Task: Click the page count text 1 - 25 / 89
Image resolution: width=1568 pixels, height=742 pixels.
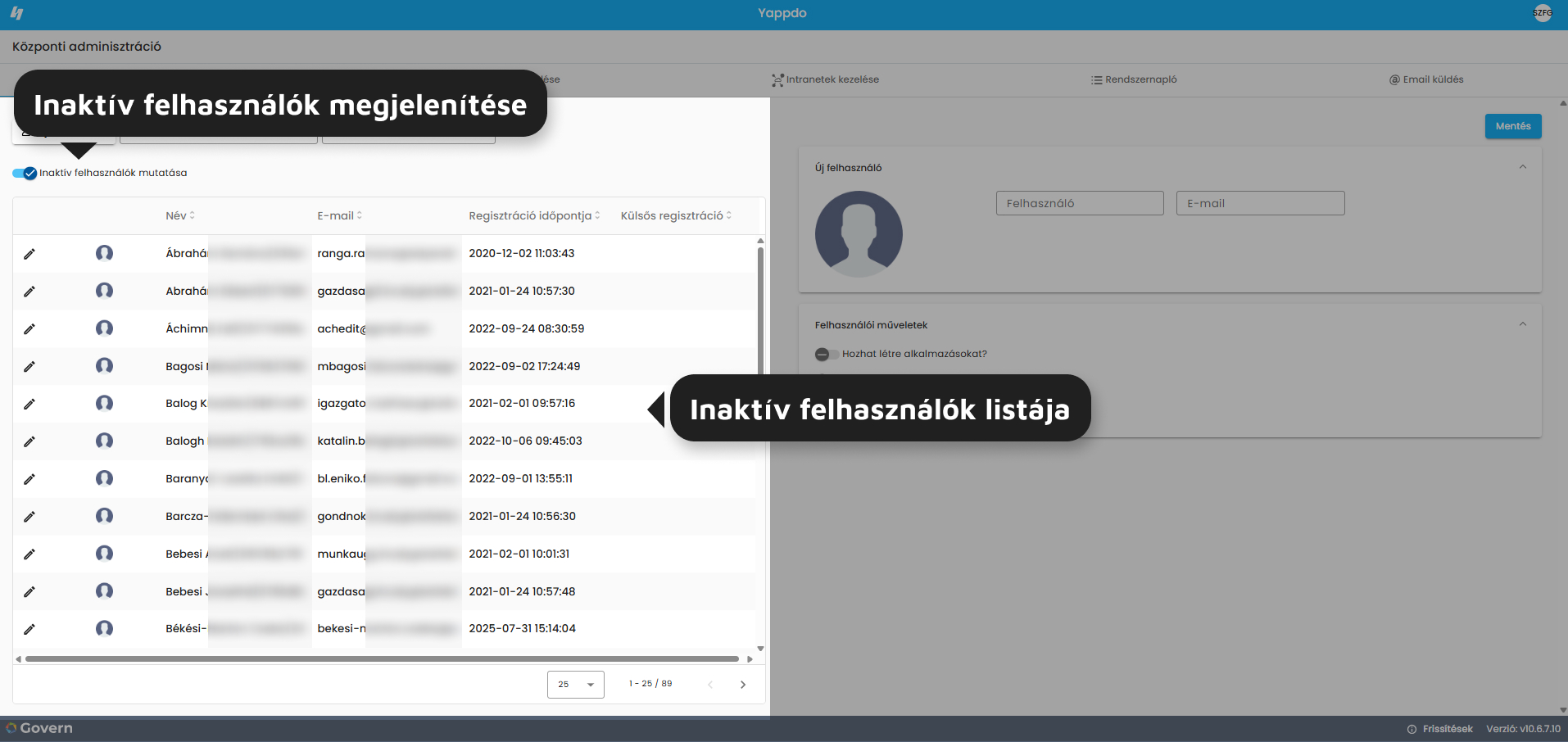Action: click(x=650, y=683)
